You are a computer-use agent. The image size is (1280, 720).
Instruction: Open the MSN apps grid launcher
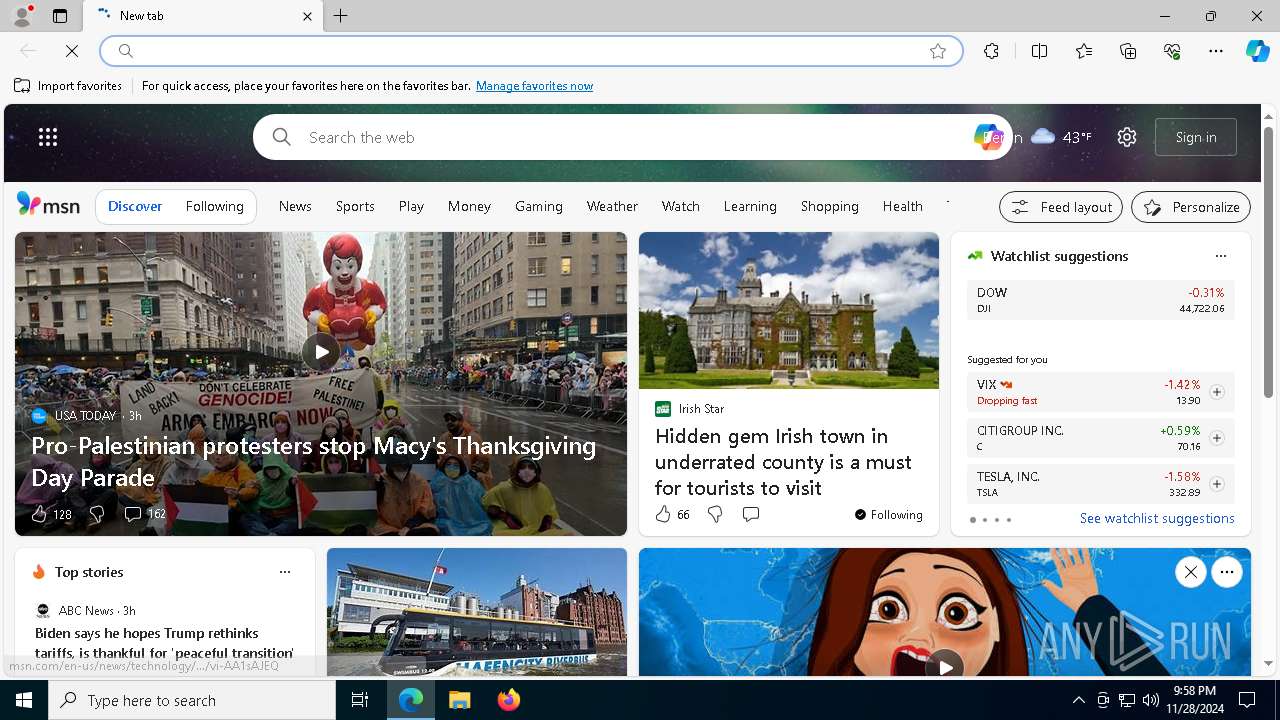point(48,137)
